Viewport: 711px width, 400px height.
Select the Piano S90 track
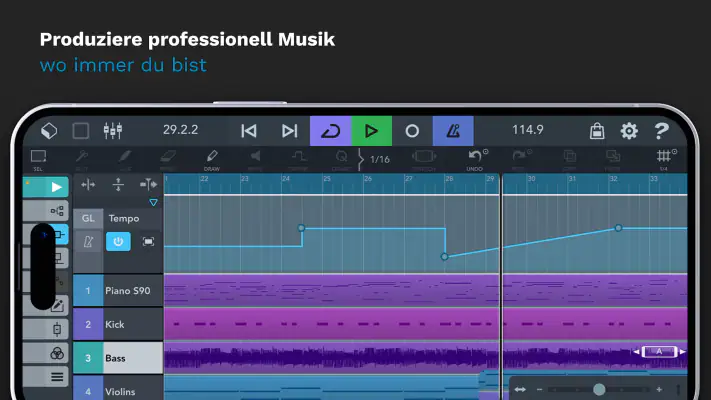(x=127, y=291)
